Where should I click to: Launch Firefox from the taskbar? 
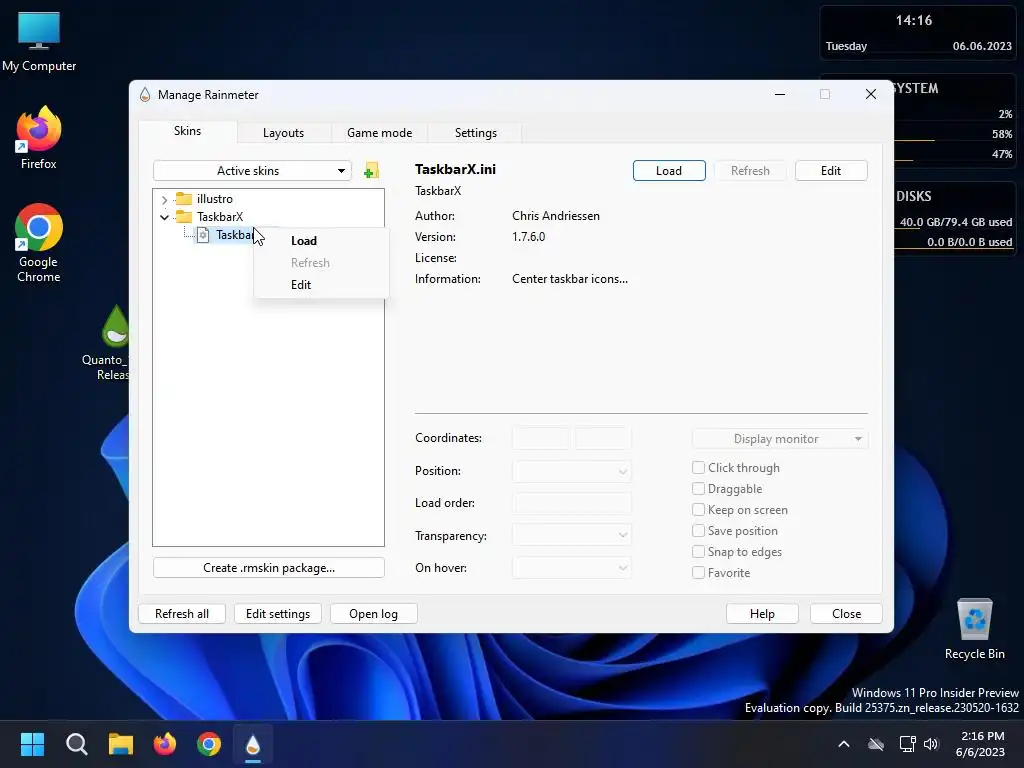click(x=165, y=744)
